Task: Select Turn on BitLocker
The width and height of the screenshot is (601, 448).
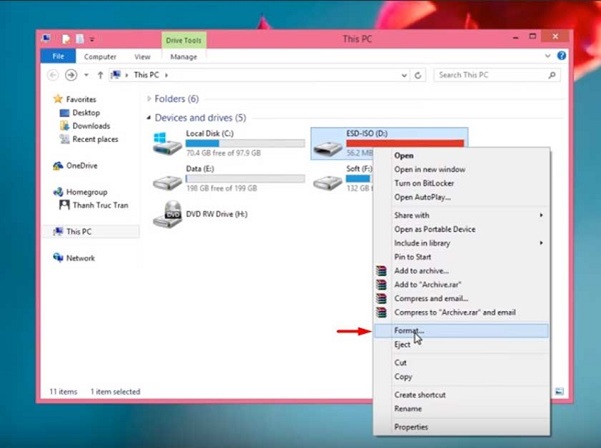Action: 461,183
